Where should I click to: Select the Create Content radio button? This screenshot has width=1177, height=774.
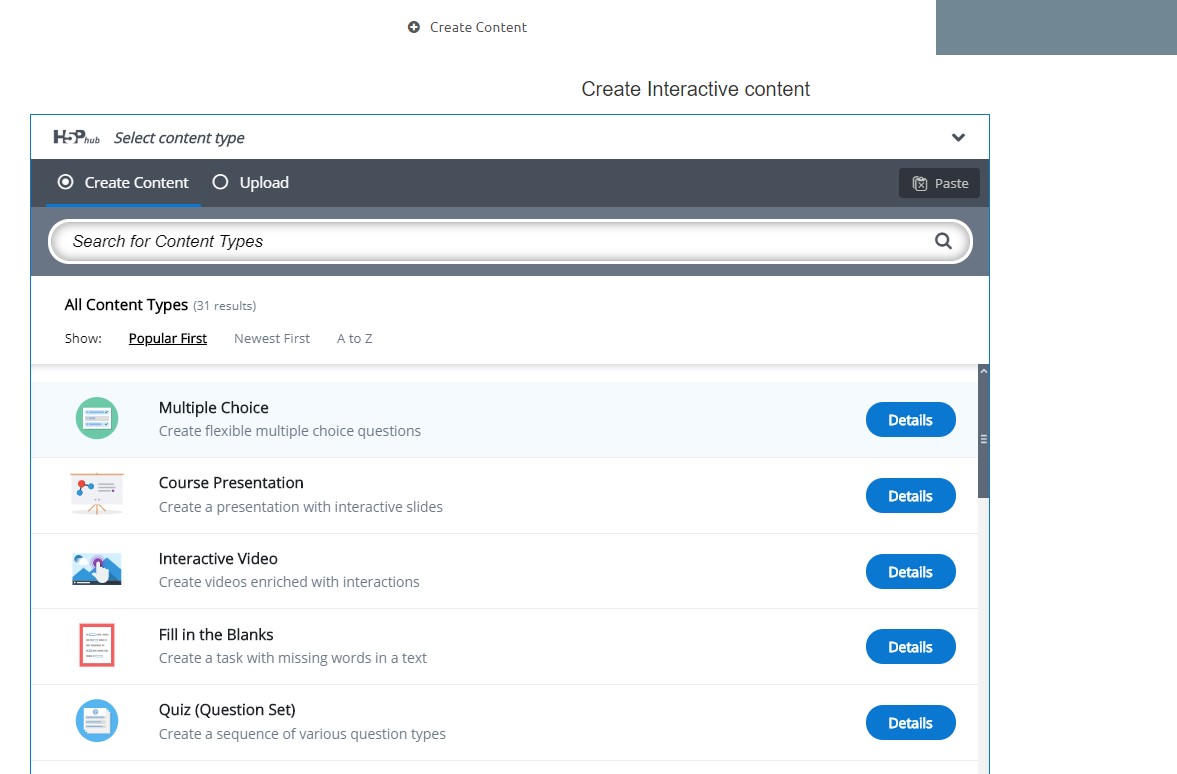[x=66, y=182]
